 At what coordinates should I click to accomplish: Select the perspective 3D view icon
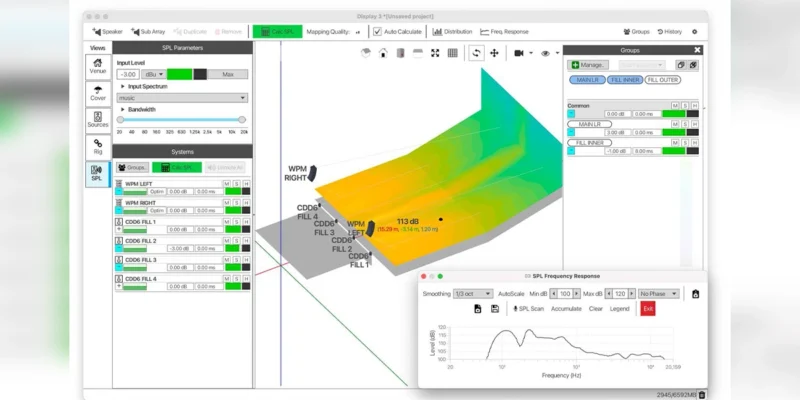(x=365, y=53)
